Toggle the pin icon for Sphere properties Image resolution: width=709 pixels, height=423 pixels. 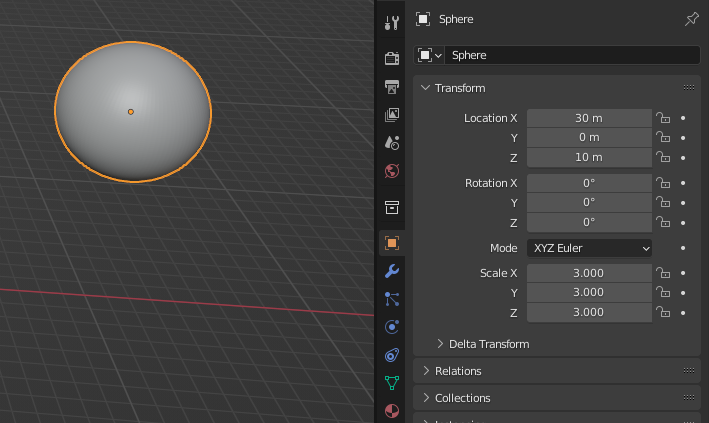pyautogui.click(x=691, y=19)
